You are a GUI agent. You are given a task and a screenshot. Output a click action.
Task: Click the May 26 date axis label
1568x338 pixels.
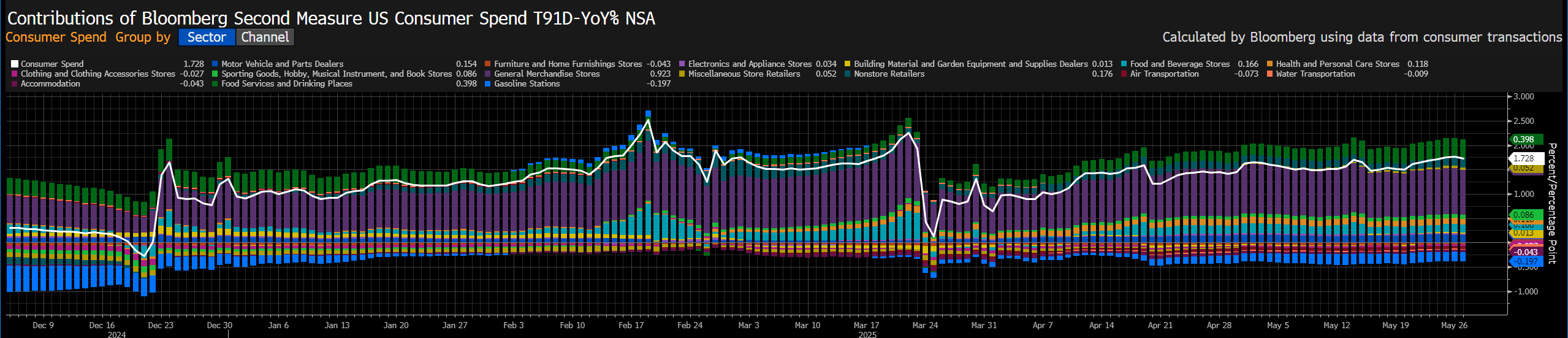(x=1455, y=325)
